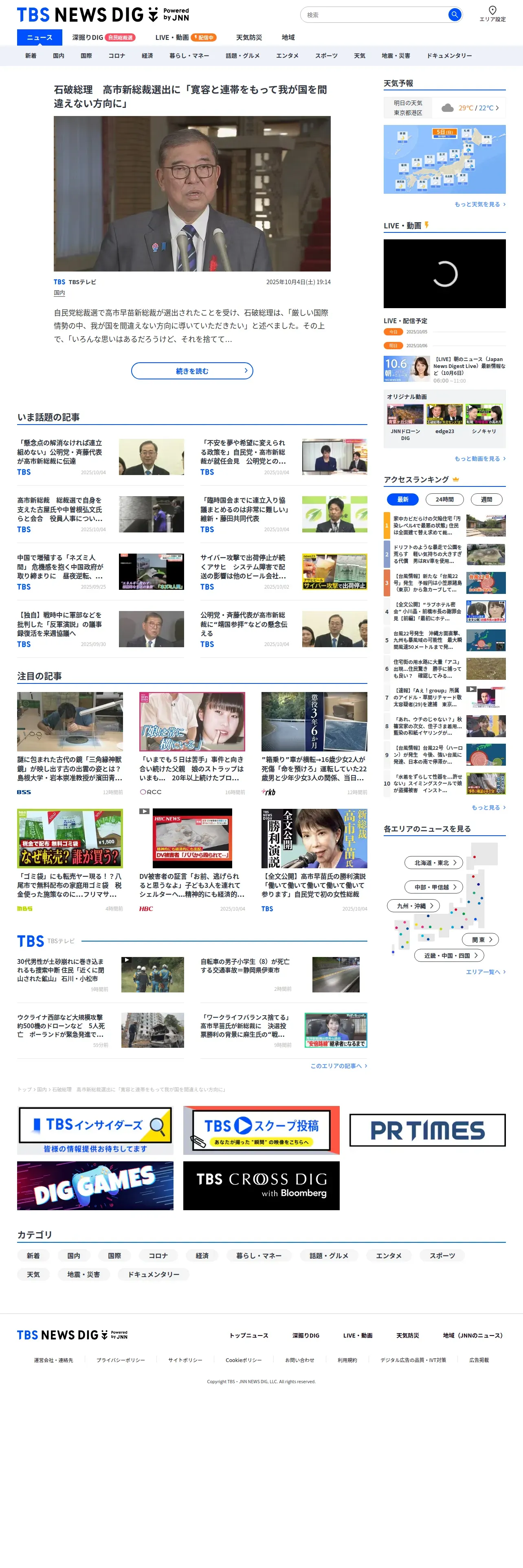Click the LIVE video player

(x=444, y=273)
